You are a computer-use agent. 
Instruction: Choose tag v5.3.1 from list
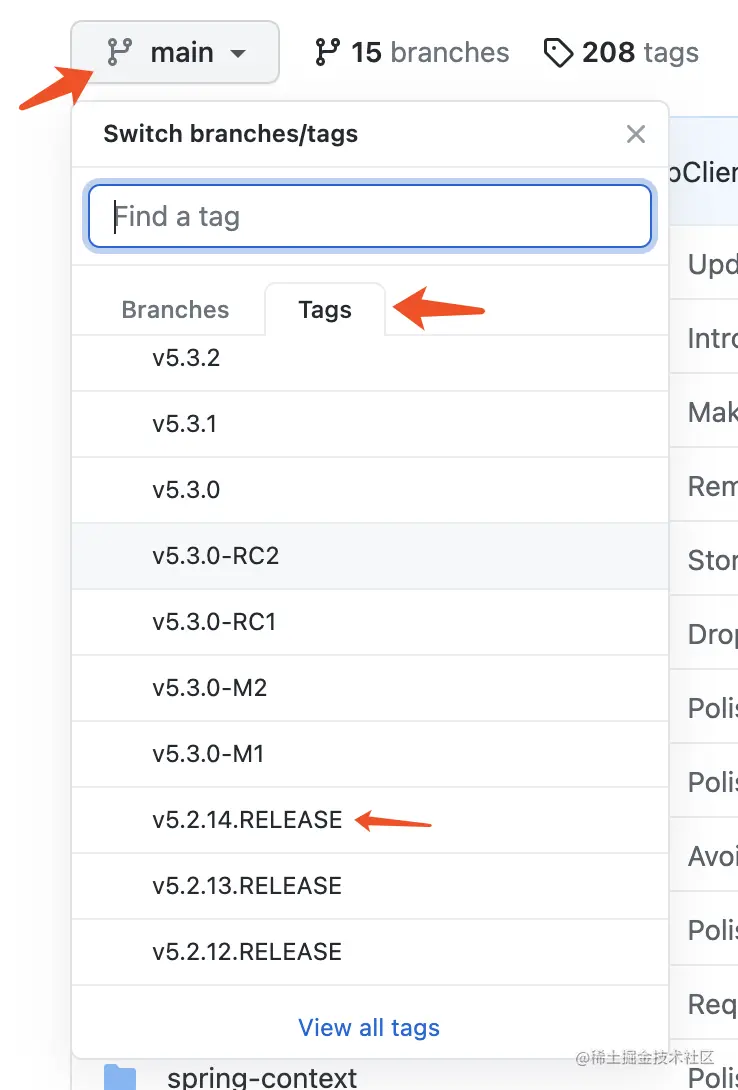click(185, 424)
